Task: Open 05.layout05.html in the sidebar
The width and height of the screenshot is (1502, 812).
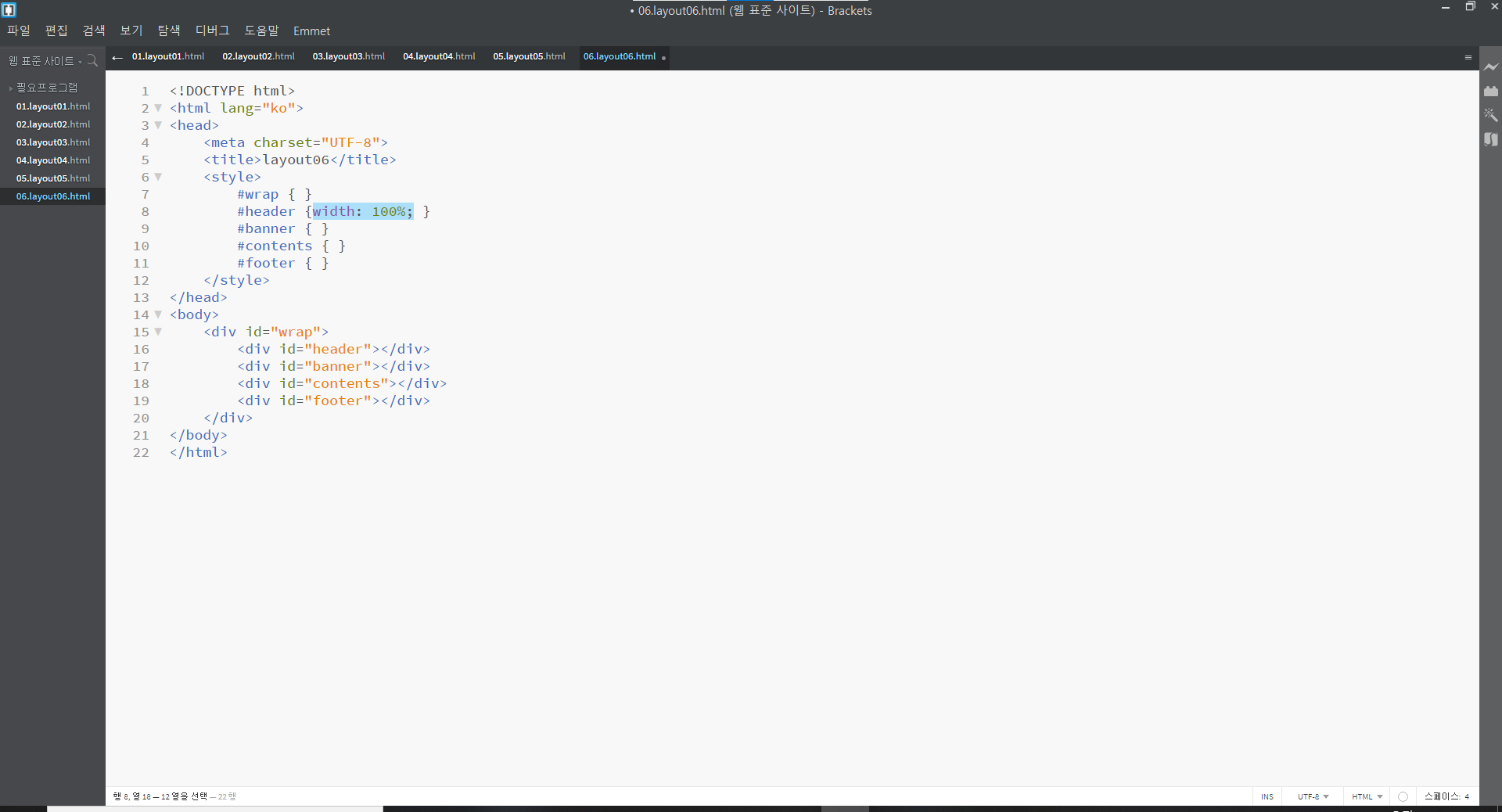Action: [x=52, y=178]
